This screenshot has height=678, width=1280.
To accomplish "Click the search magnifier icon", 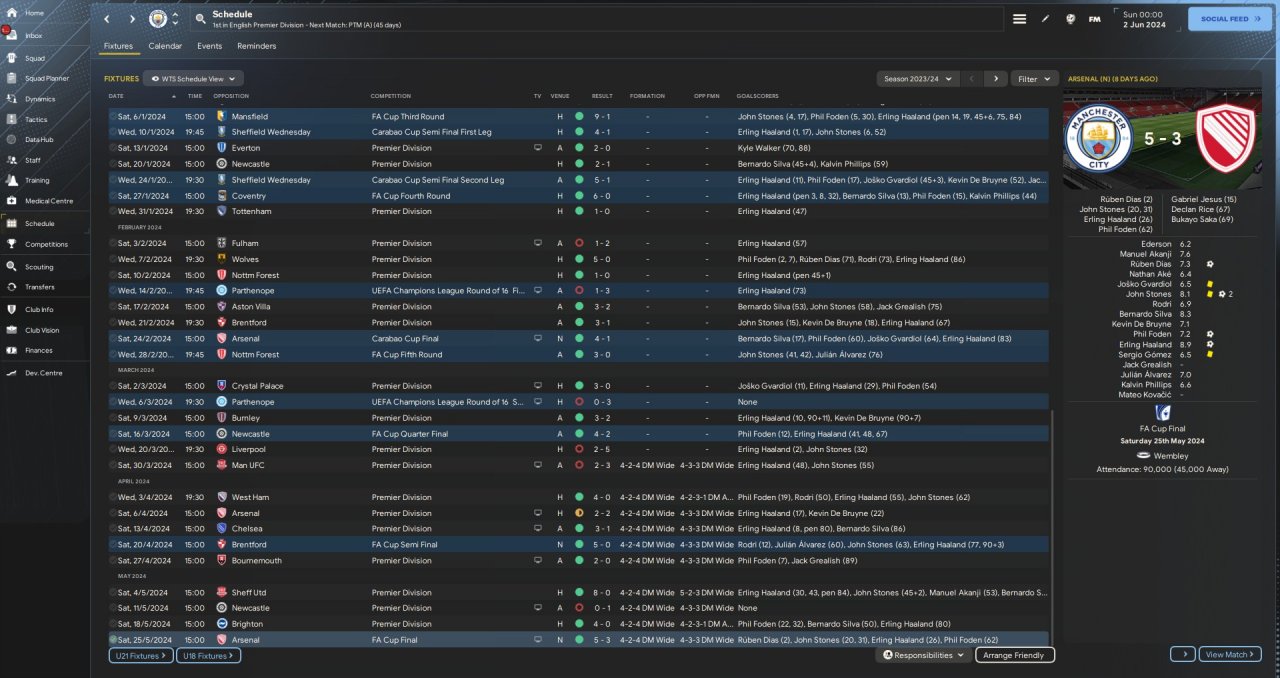I will [x=200, y=19].
